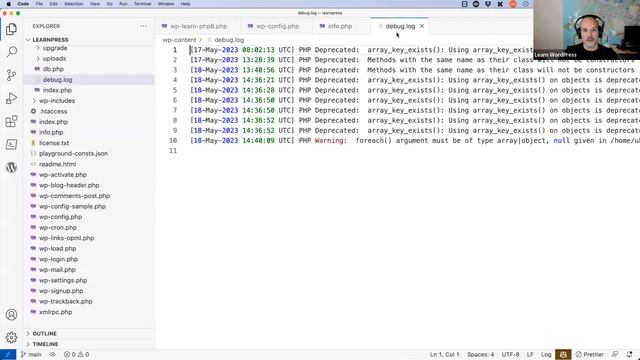This screenshot has height=360, width=640.
Task: Open wp-login.php file
Action: (x=58, y=259)
